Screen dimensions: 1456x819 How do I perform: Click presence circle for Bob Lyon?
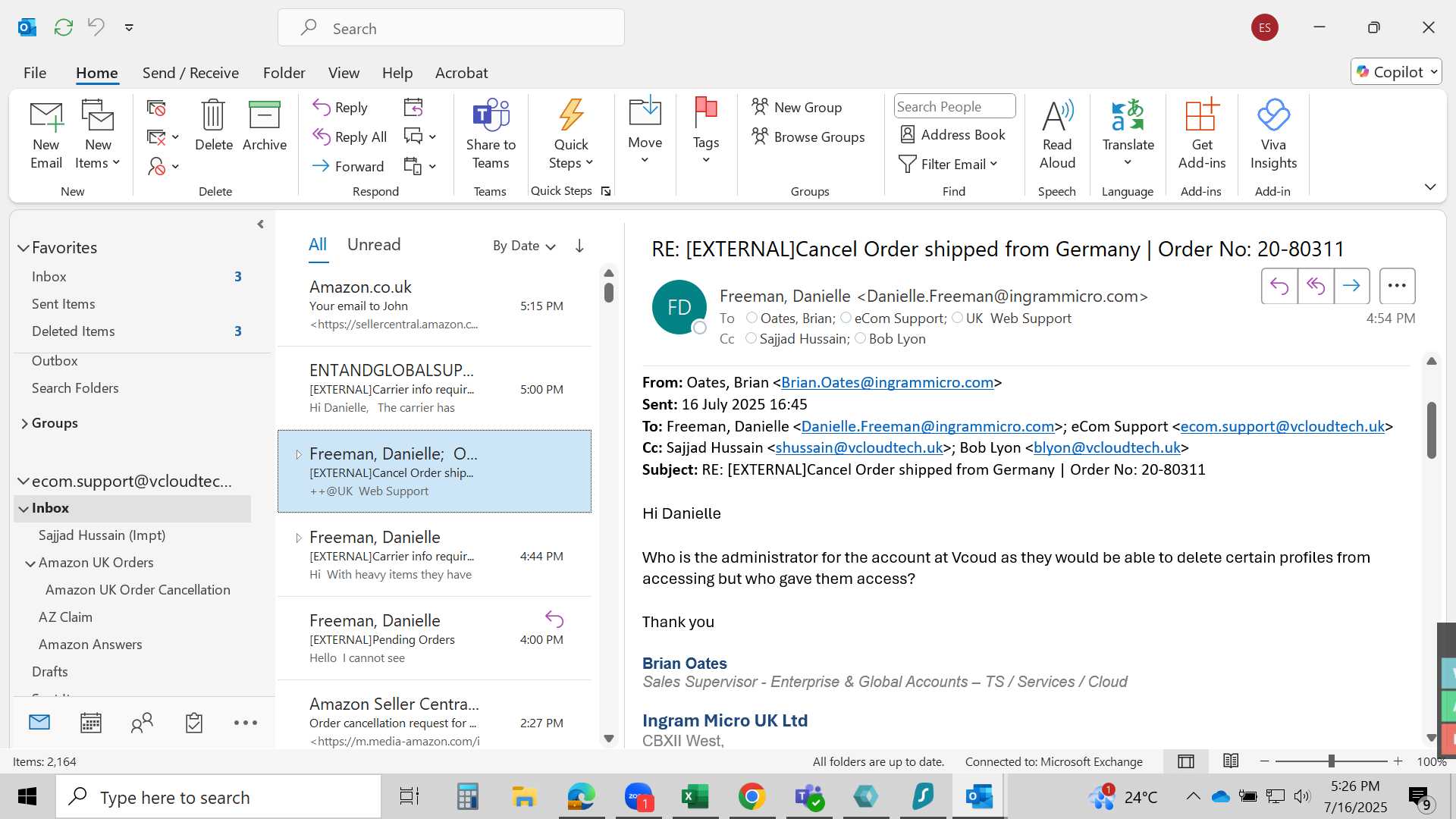(x=860, y=338)
